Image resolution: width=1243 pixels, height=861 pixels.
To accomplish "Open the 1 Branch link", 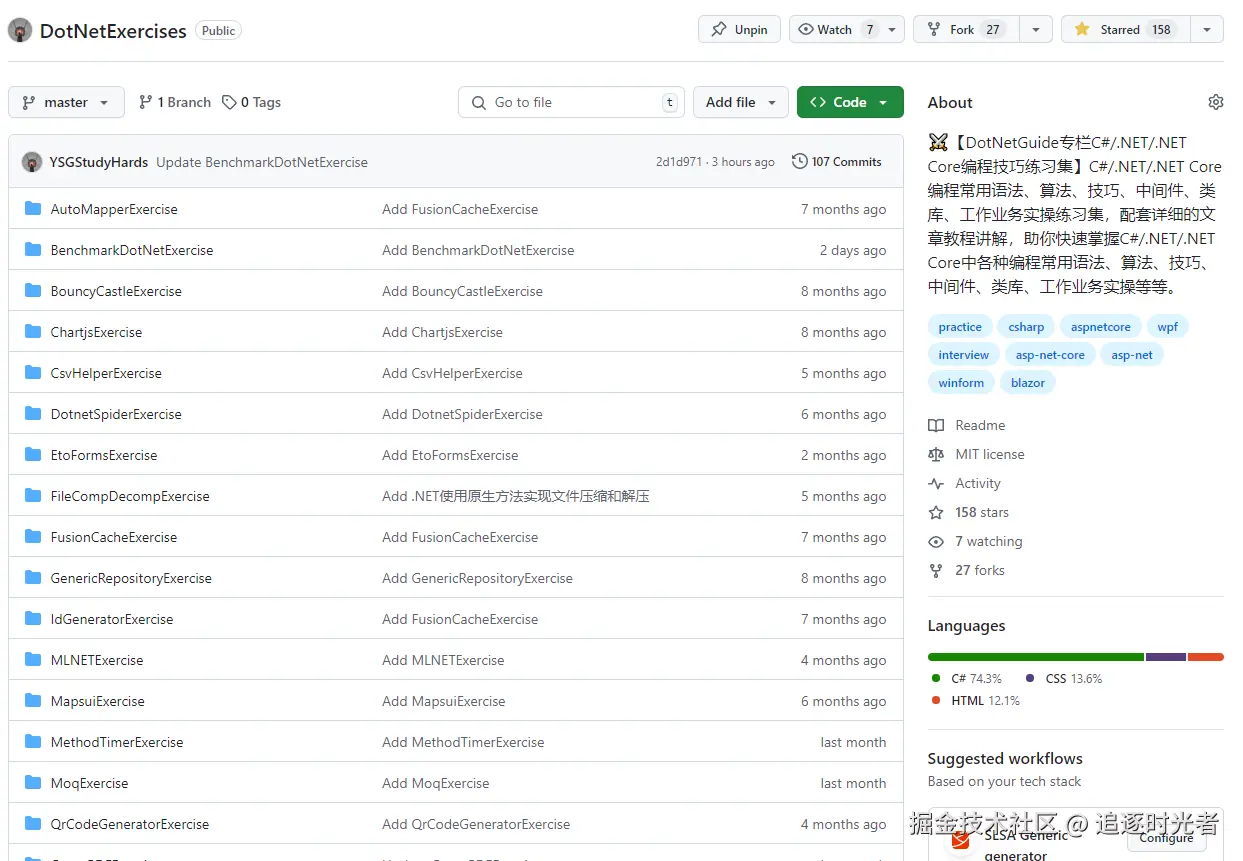I will click(175, 102).
